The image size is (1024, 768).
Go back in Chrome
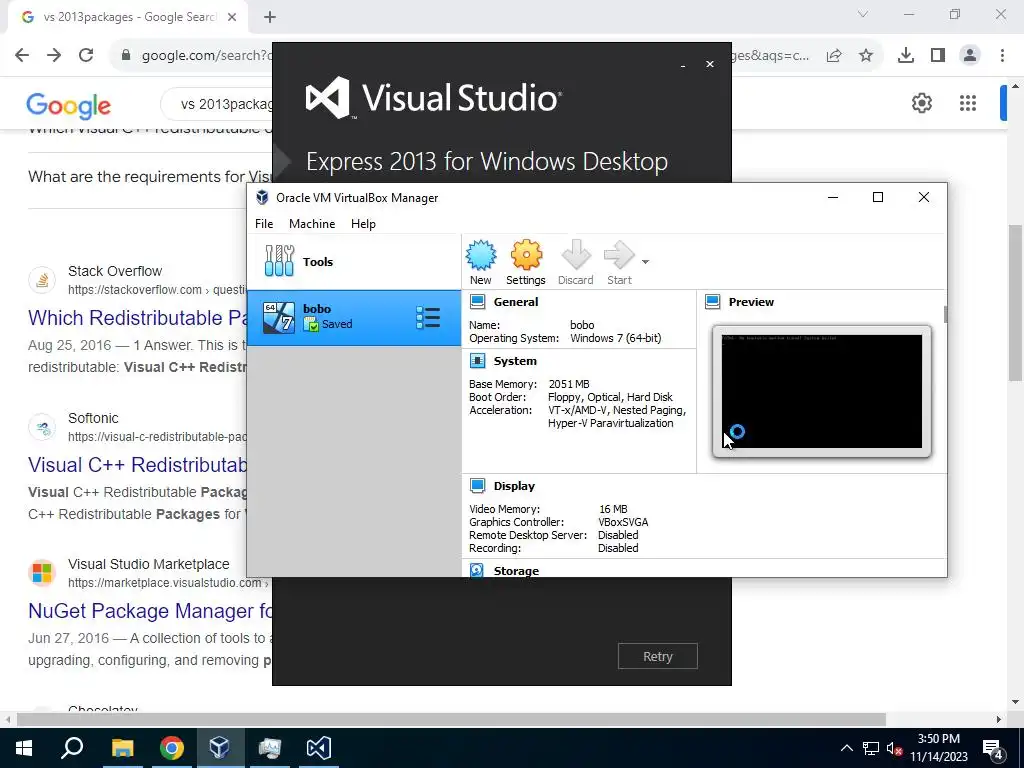[22, 55]
